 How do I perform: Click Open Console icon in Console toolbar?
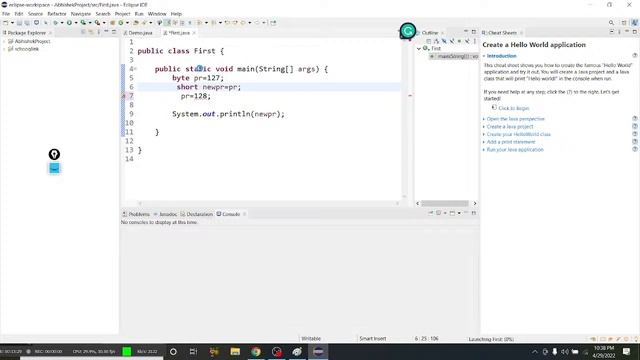pos(453,213)
